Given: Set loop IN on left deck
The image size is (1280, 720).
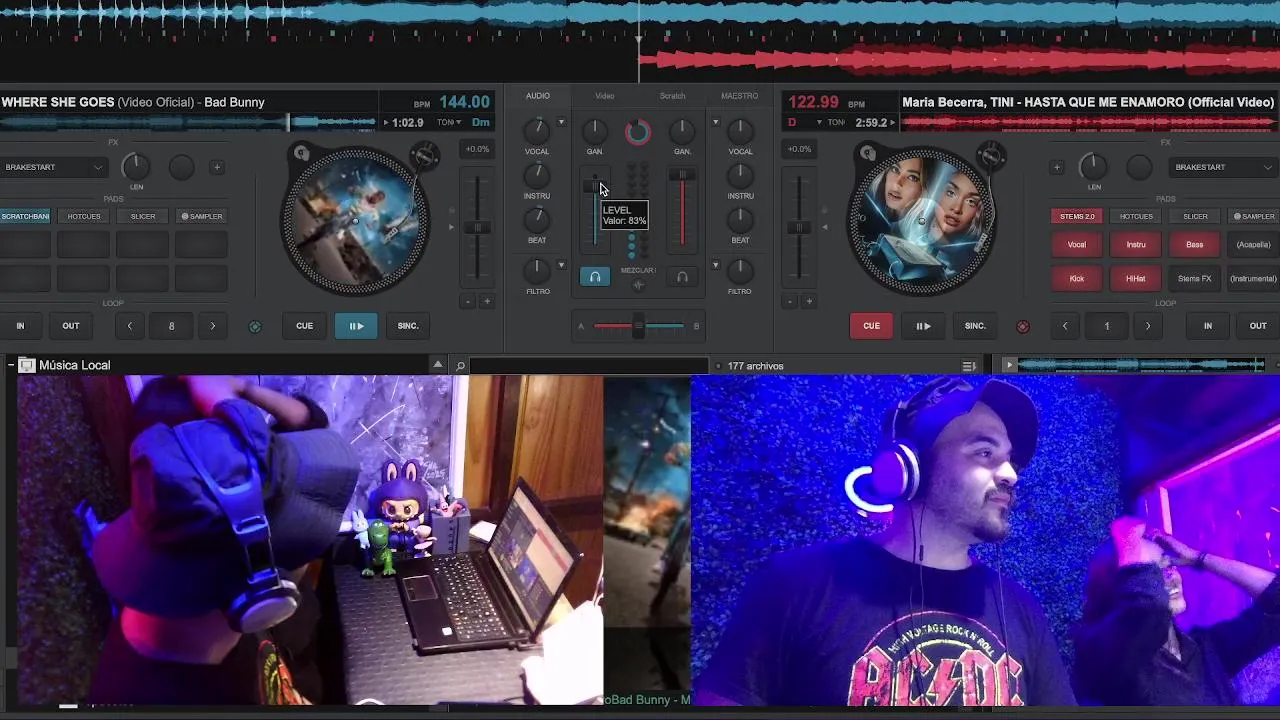Looking at the screenshot, I should click(20, 326).
